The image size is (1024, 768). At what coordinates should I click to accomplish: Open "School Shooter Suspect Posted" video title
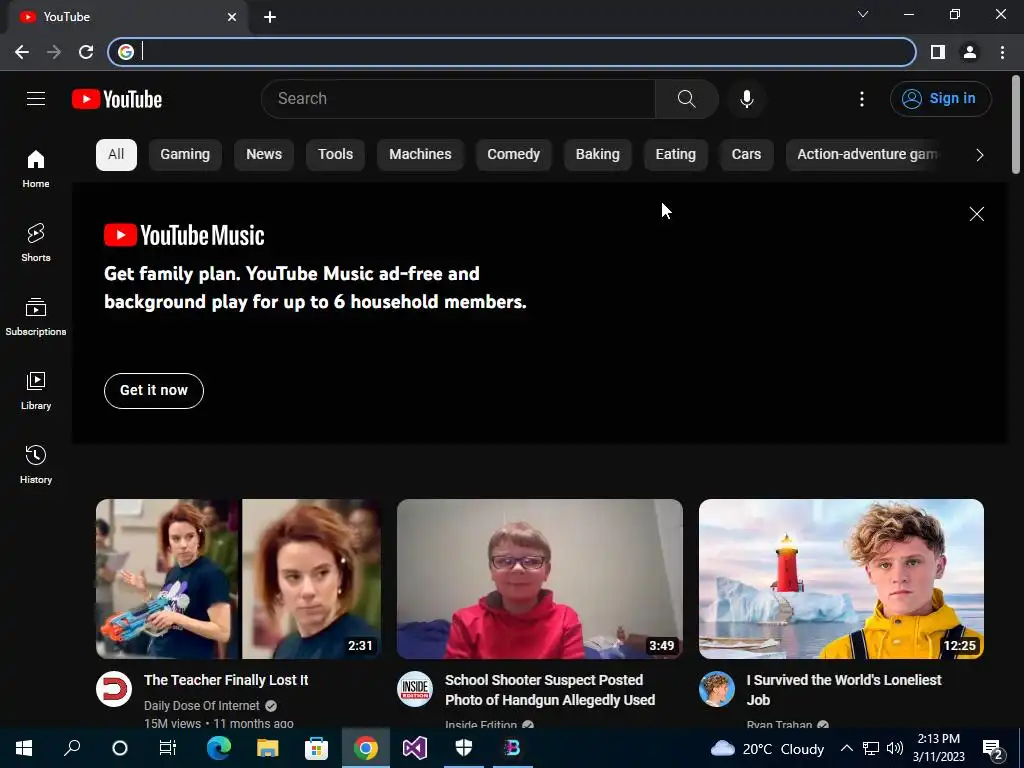tap(550, 690)
